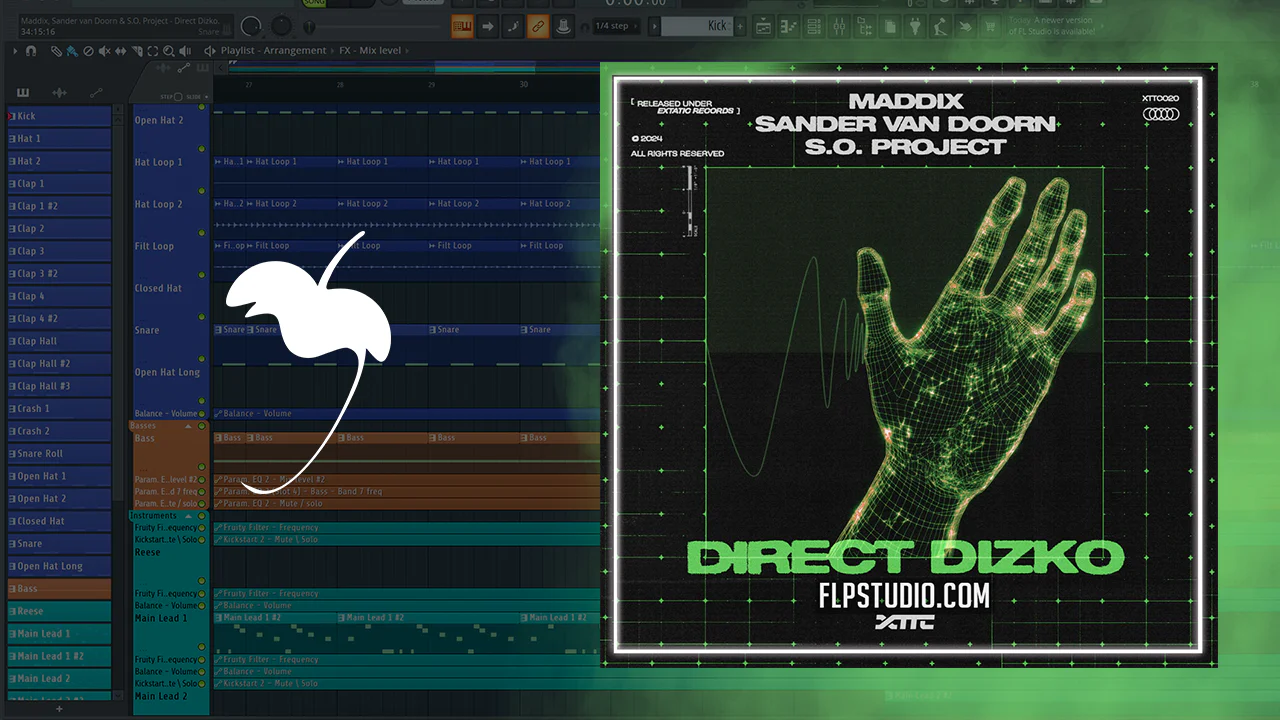Select the Clap Hall pattern in picker
This screenshot has height=720, width=1280.
click(x=59, y=341)
